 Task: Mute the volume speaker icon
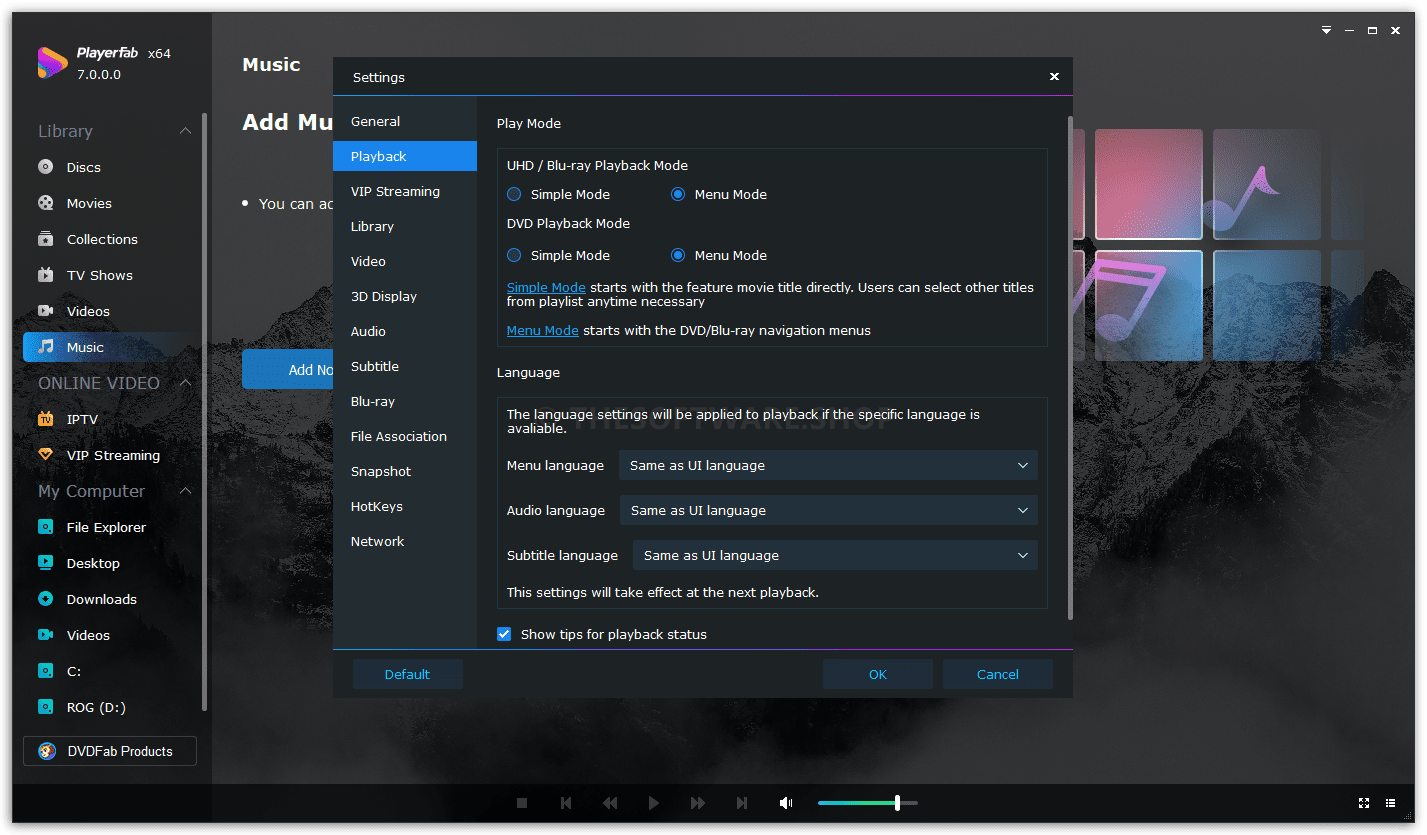[x=786, y=803]
